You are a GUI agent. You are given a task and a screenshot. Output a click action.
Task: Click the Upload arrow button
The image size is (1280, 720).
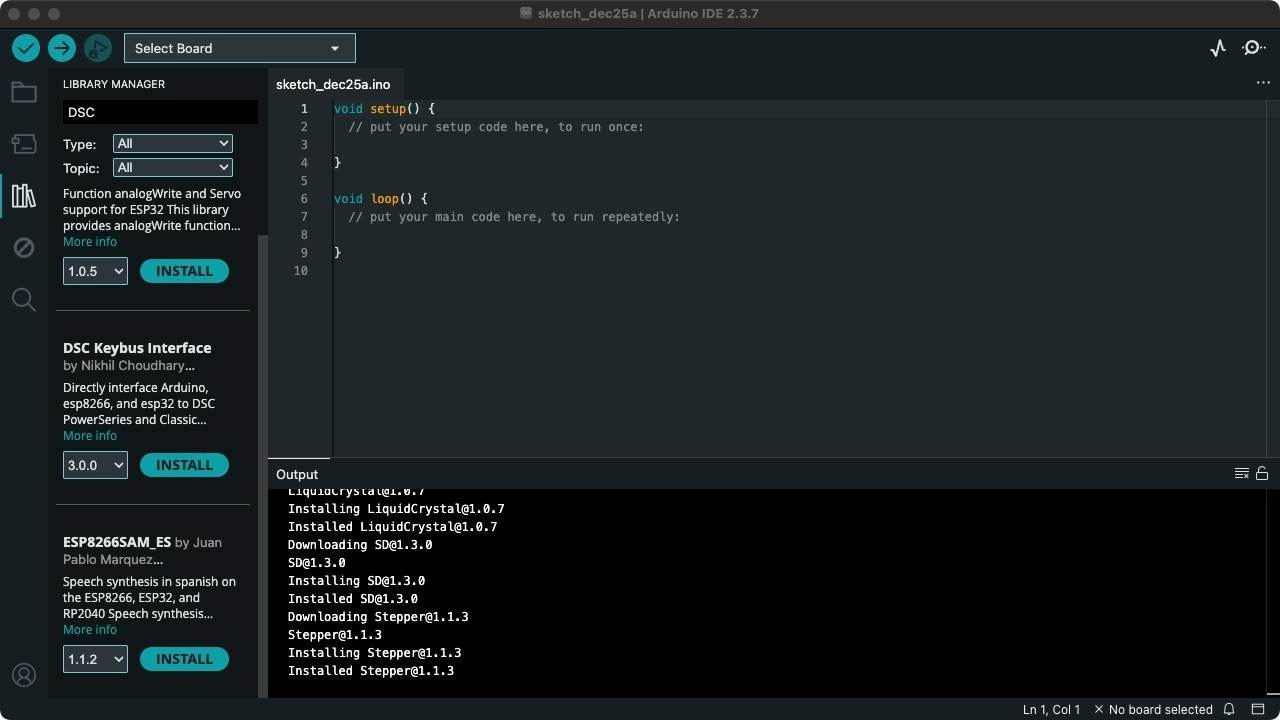(x=62, y=48)
